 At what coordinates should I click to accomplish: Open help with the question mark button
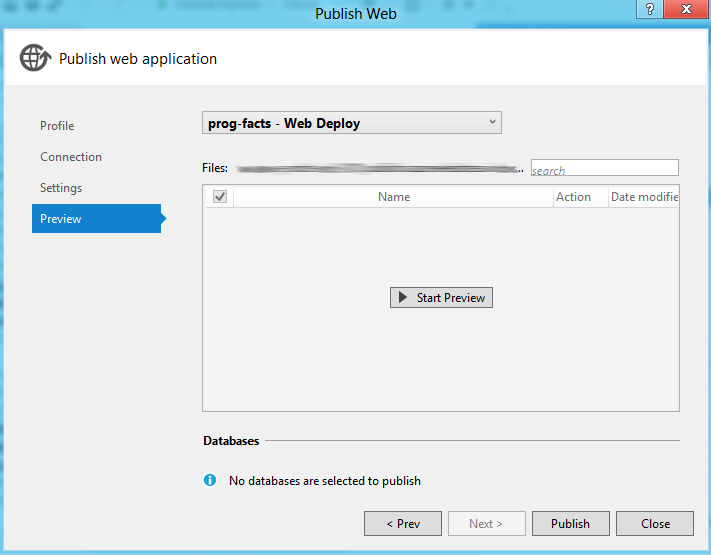pos(649,9)
